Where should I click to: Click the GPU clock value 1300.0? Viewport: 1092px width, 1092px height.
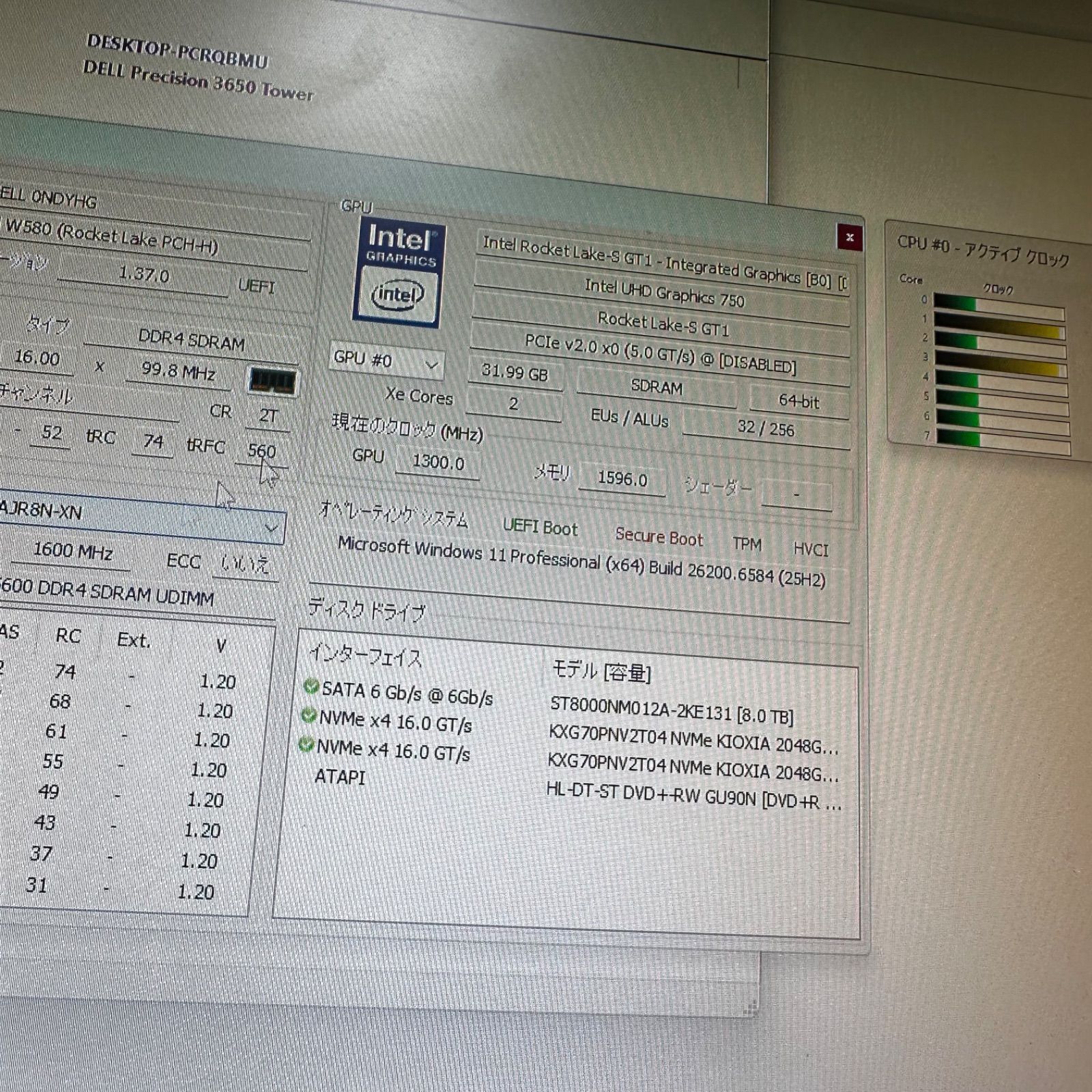point(438,463)
